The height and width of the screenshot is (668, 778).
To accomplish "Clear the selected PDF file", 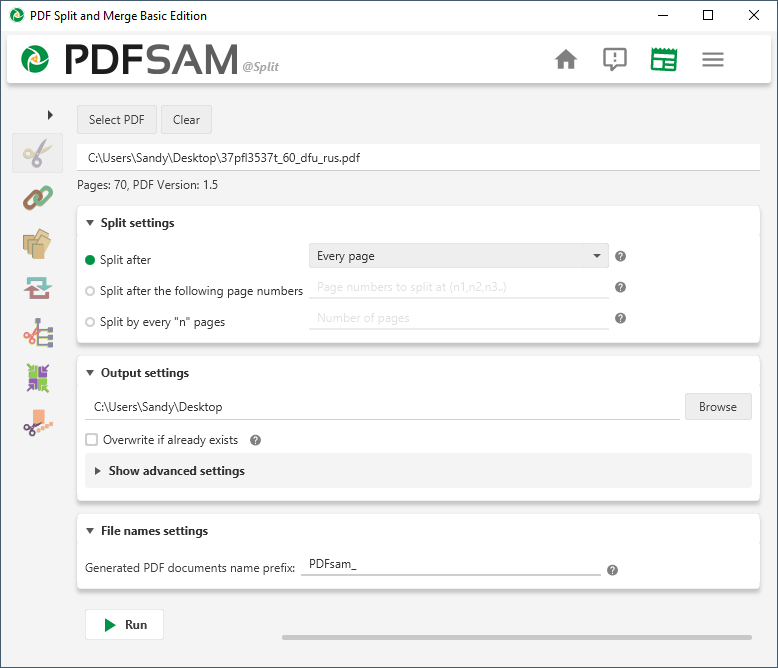I will coord(186,120).
